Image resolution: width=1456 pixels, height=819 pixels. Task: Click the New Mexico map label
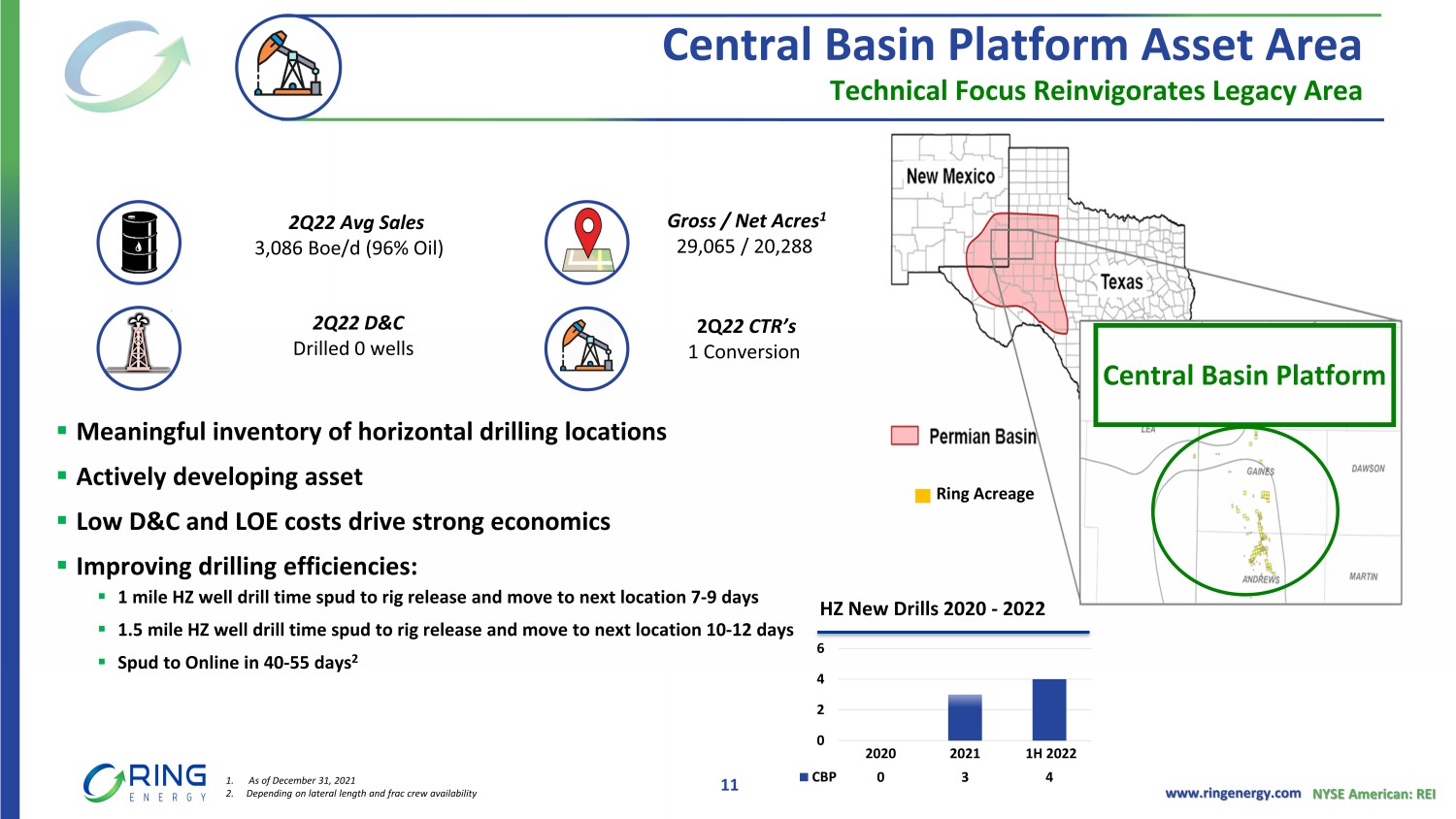point(950,177)
